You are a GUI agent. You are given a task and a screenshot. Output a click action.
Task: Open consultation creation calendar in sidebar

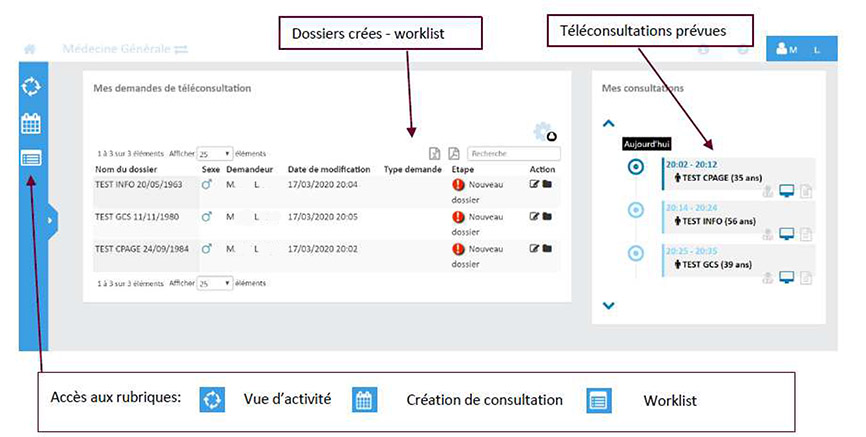(31, 123)
